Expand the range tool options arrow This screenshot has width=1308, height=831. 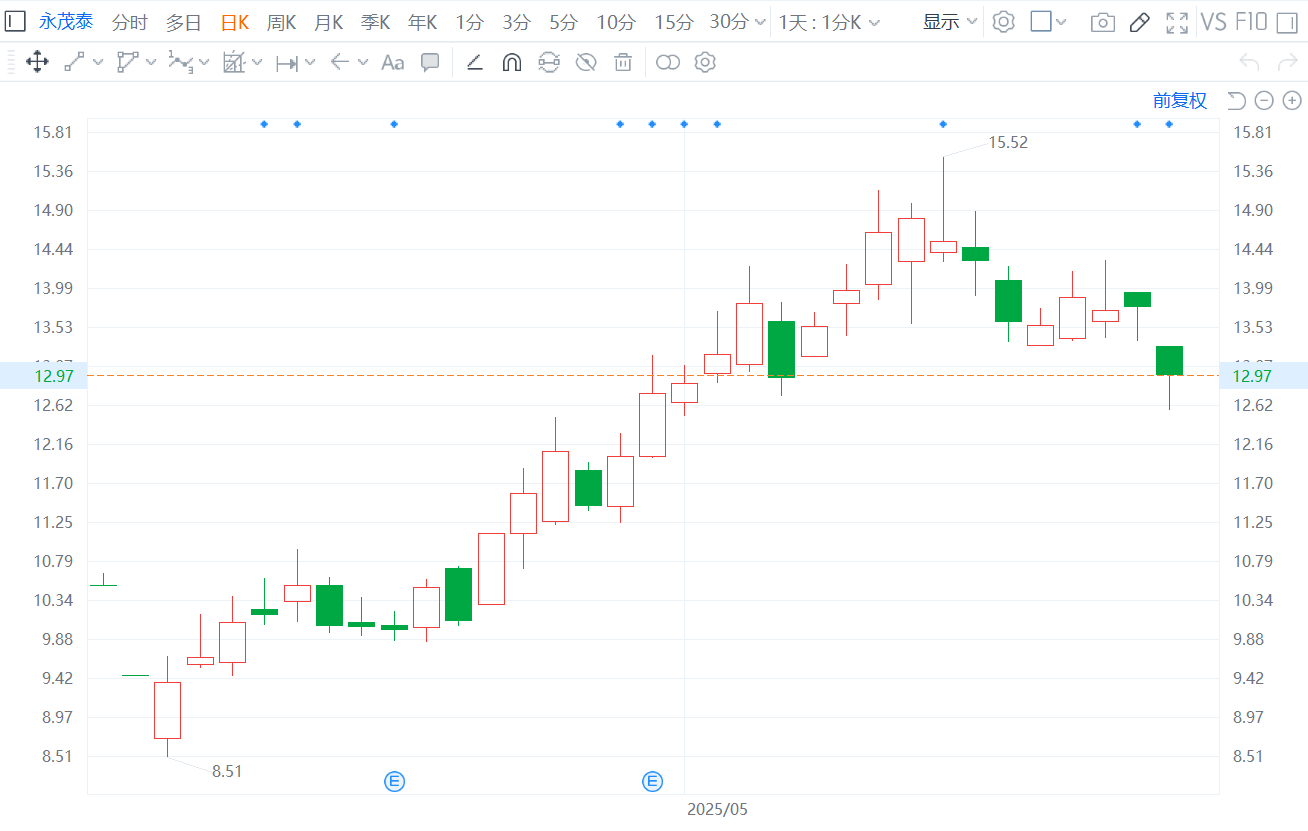click(310, 62)
